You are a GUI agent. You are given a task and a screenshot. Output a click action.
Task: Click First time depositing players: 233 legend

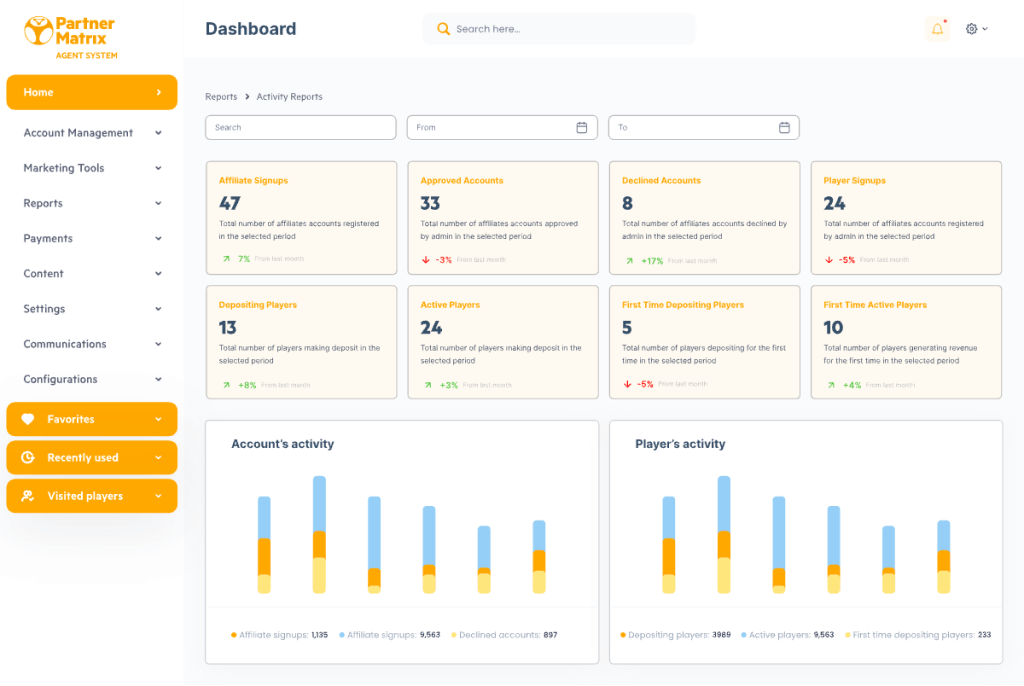coord(918,635)
